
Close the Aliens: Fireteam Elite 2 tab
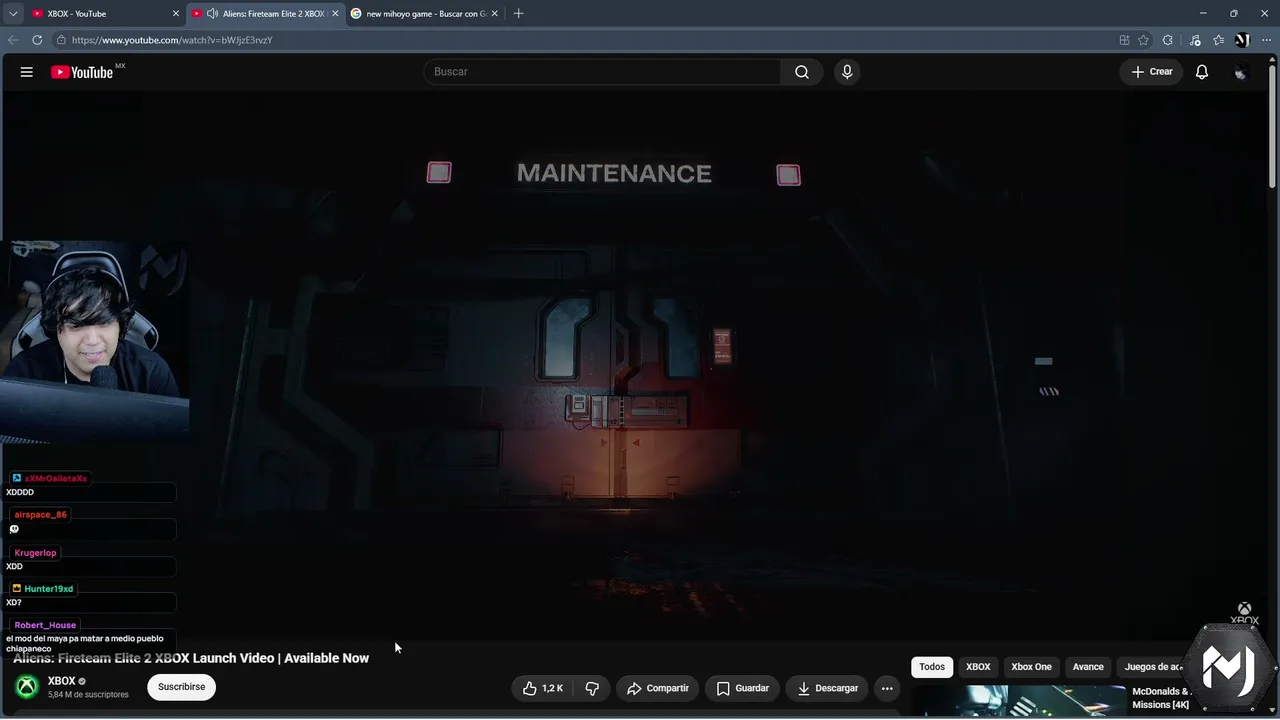(x=335, y=14)
